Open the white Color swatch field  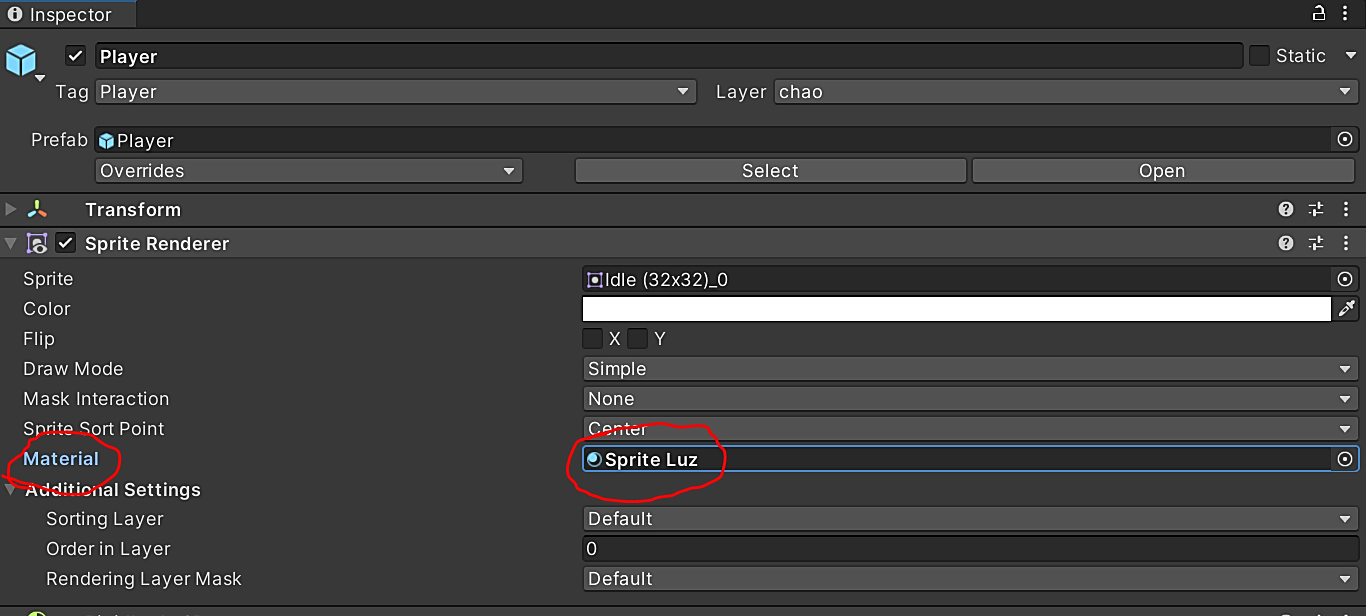(x=956, y=309)
